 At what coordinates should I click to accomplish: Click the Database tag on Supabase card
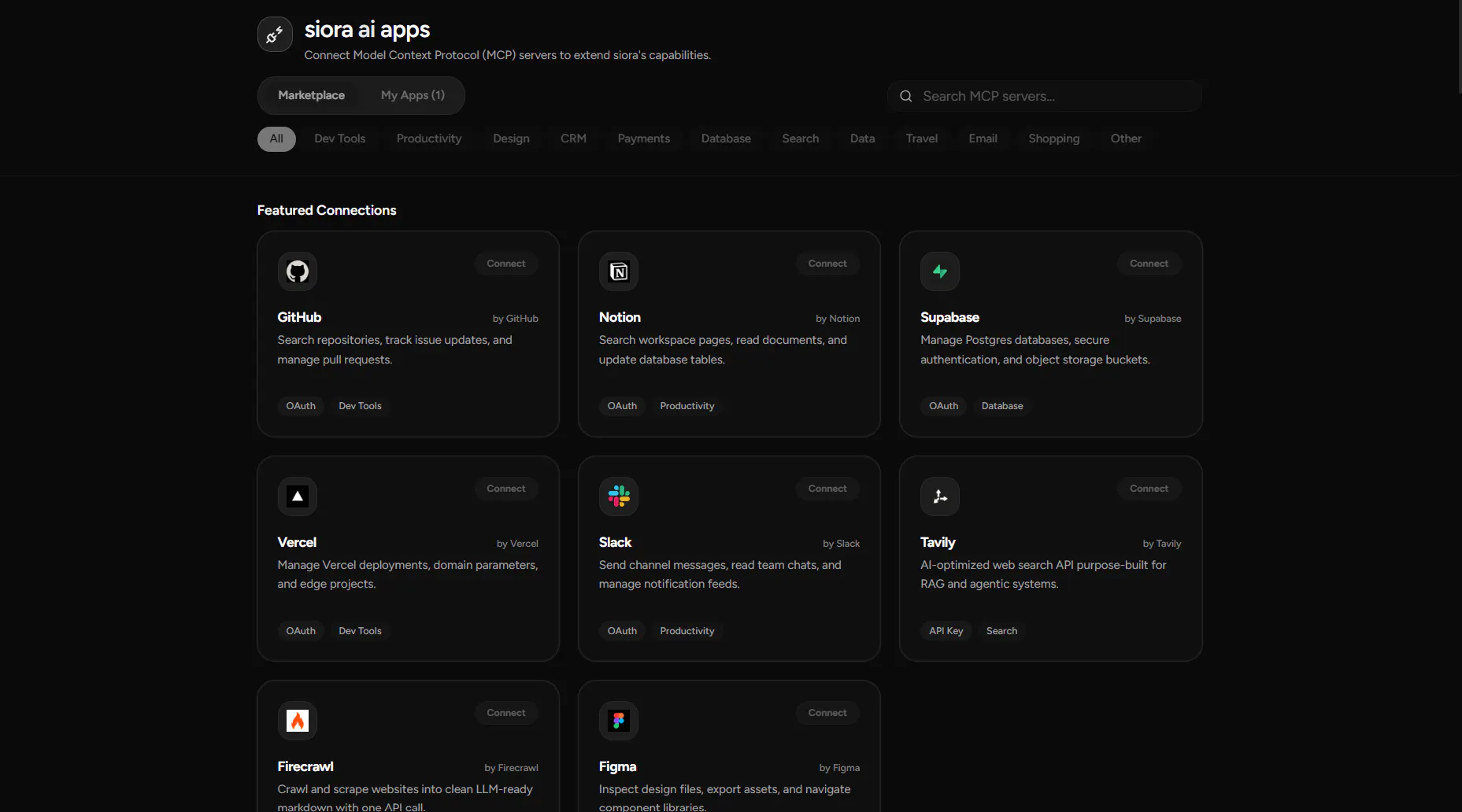click(1002, 406)
